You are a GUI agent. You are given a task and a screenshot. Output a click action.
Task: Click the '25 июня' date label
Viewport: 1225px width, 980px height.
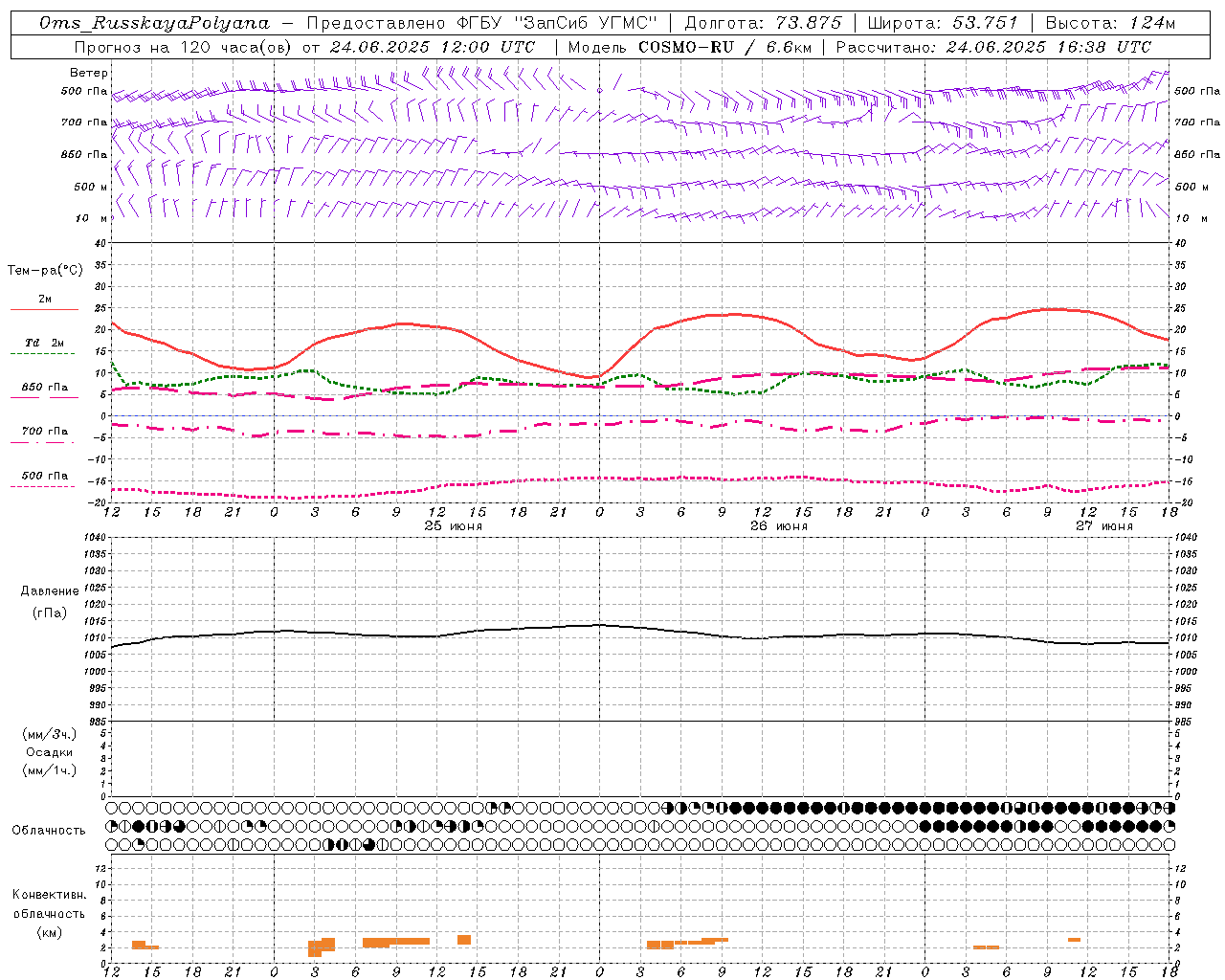click(454, 526)
